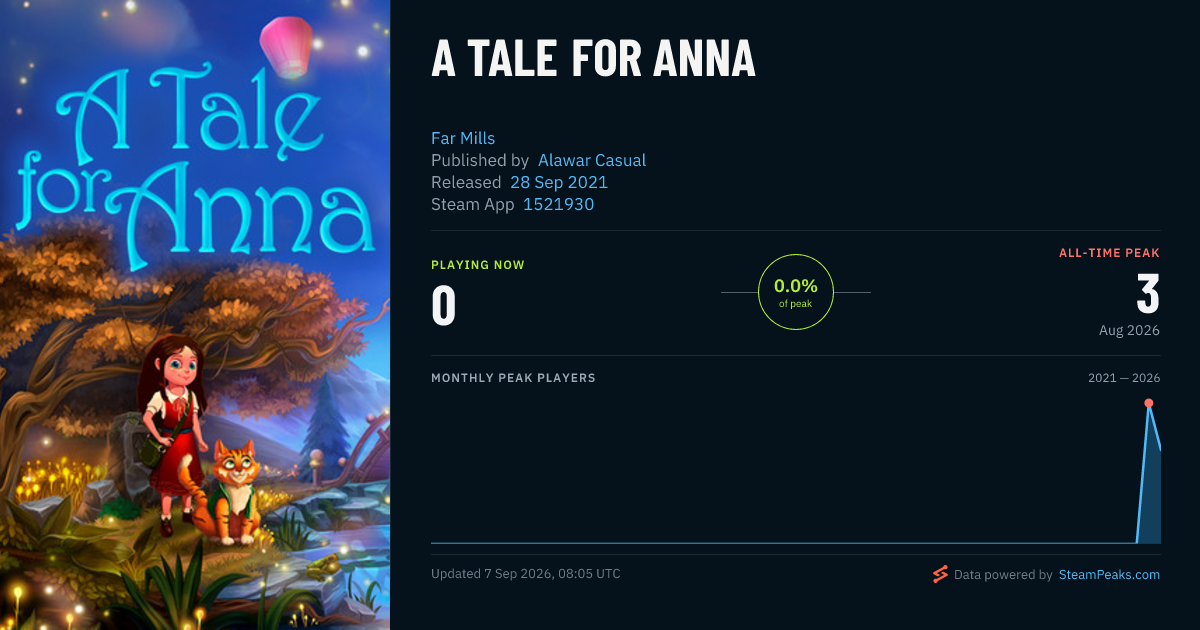The height and width of the screenshot is (630, 1200).
Task: Open the Alawar Casual publisher link
Action: pos(592,160)
